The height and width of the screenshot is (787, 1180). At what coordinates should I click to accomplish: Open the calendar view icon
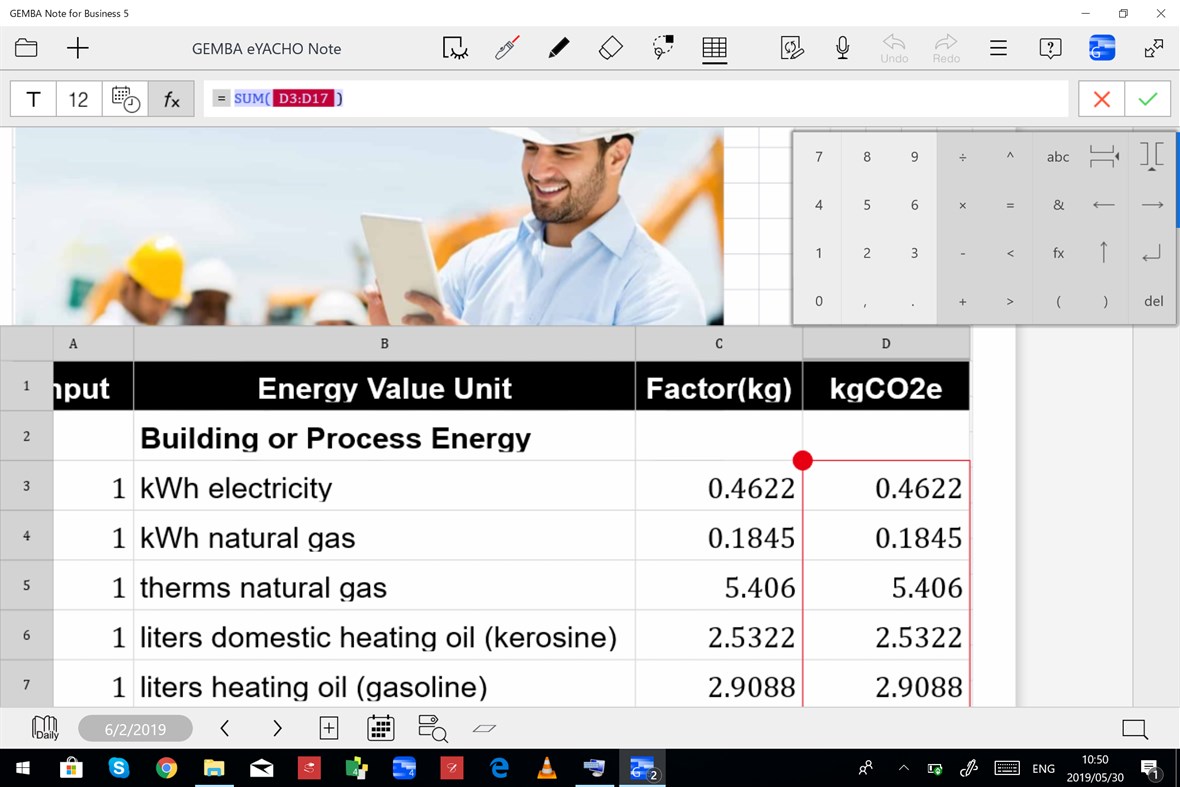381,728
